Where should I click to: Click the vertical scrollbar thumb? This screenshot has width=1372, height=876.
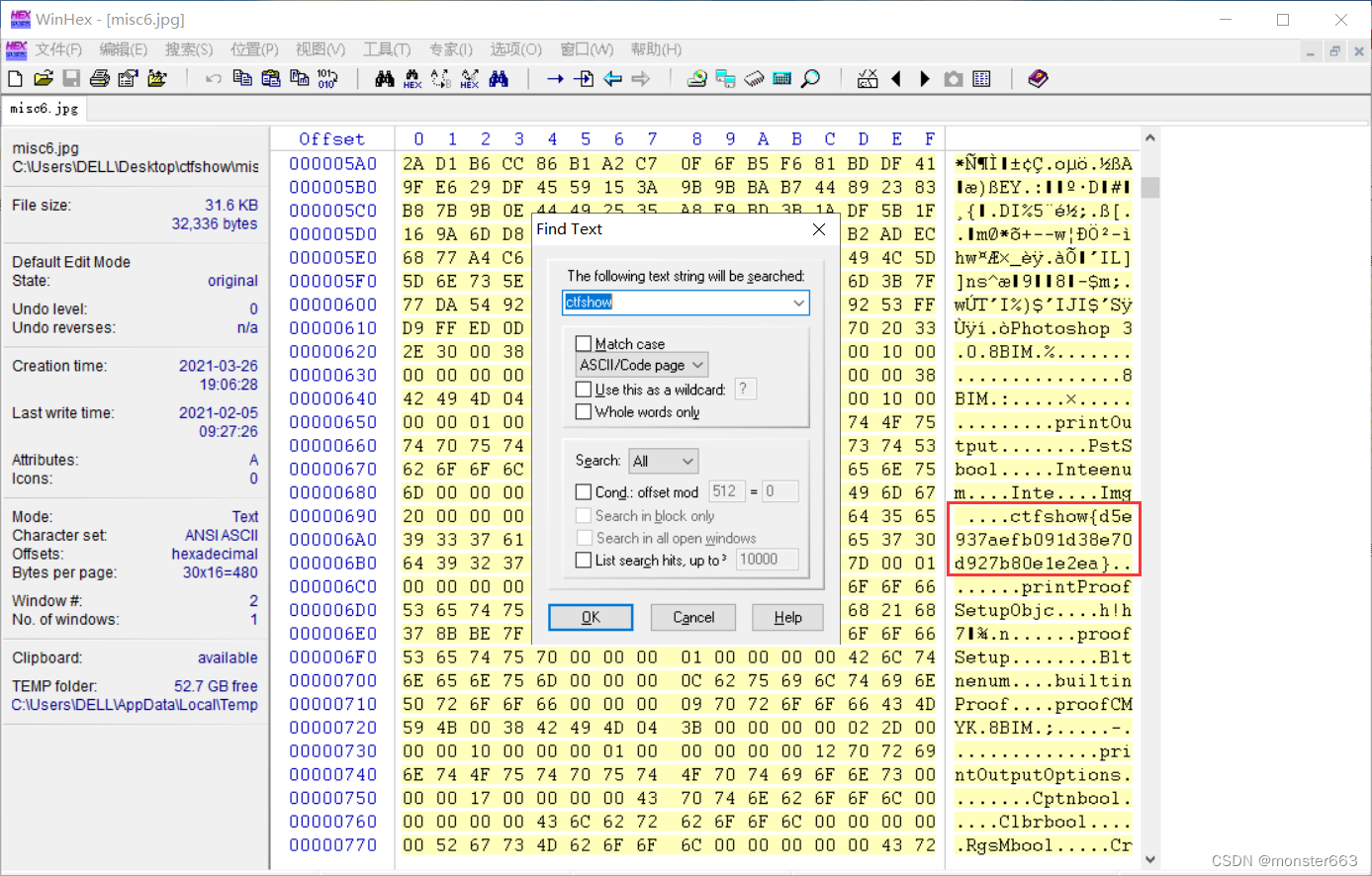pos(1149,188)
